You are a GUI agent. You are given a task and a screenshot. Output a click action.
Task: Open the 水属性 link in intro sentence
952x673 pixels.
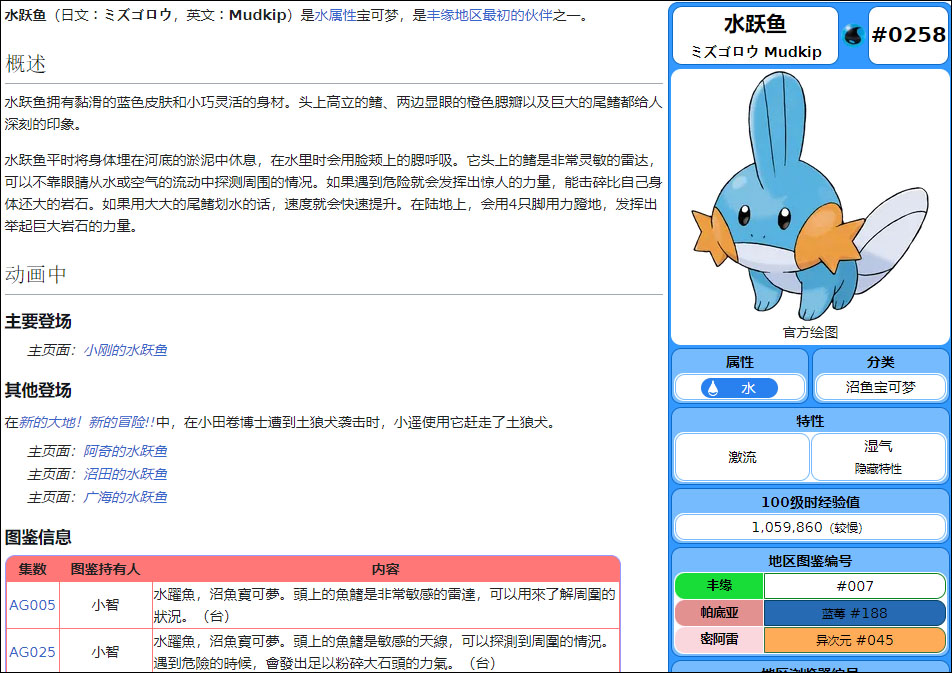(x=335, y=15)
